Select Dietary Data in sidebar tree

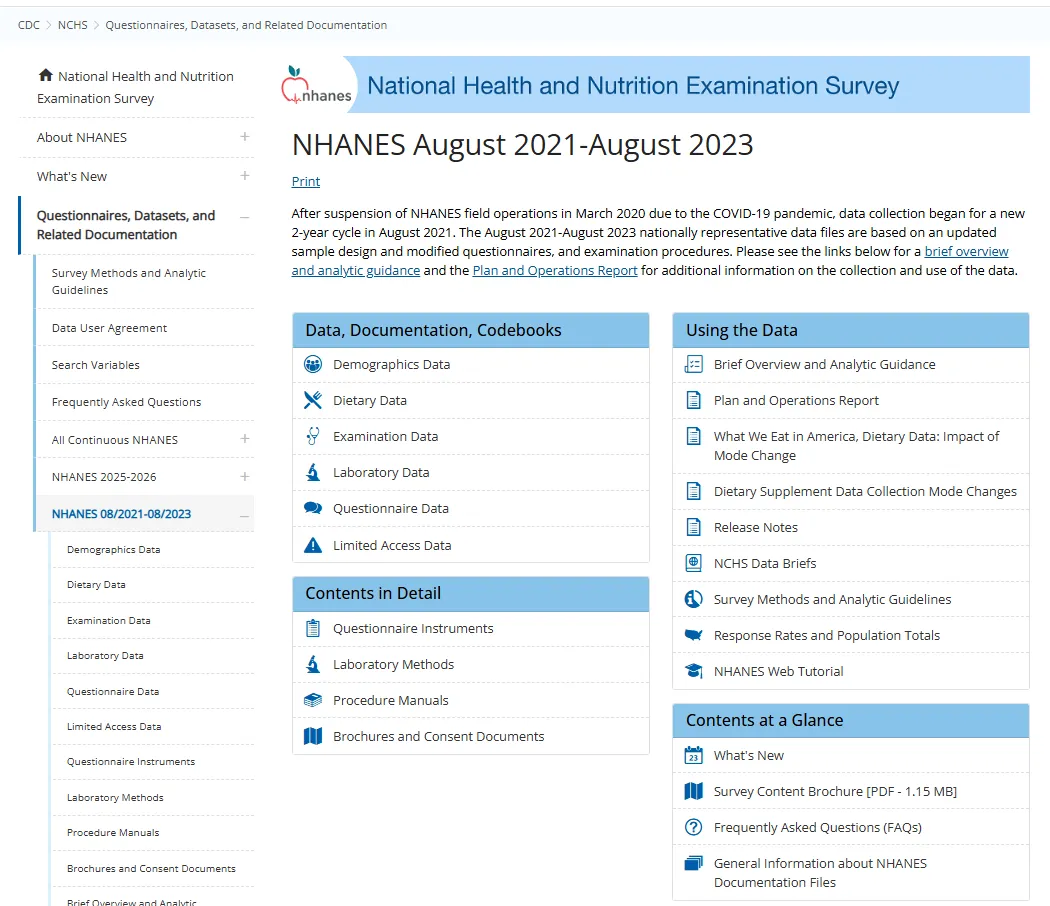click(x=96, y=585)
